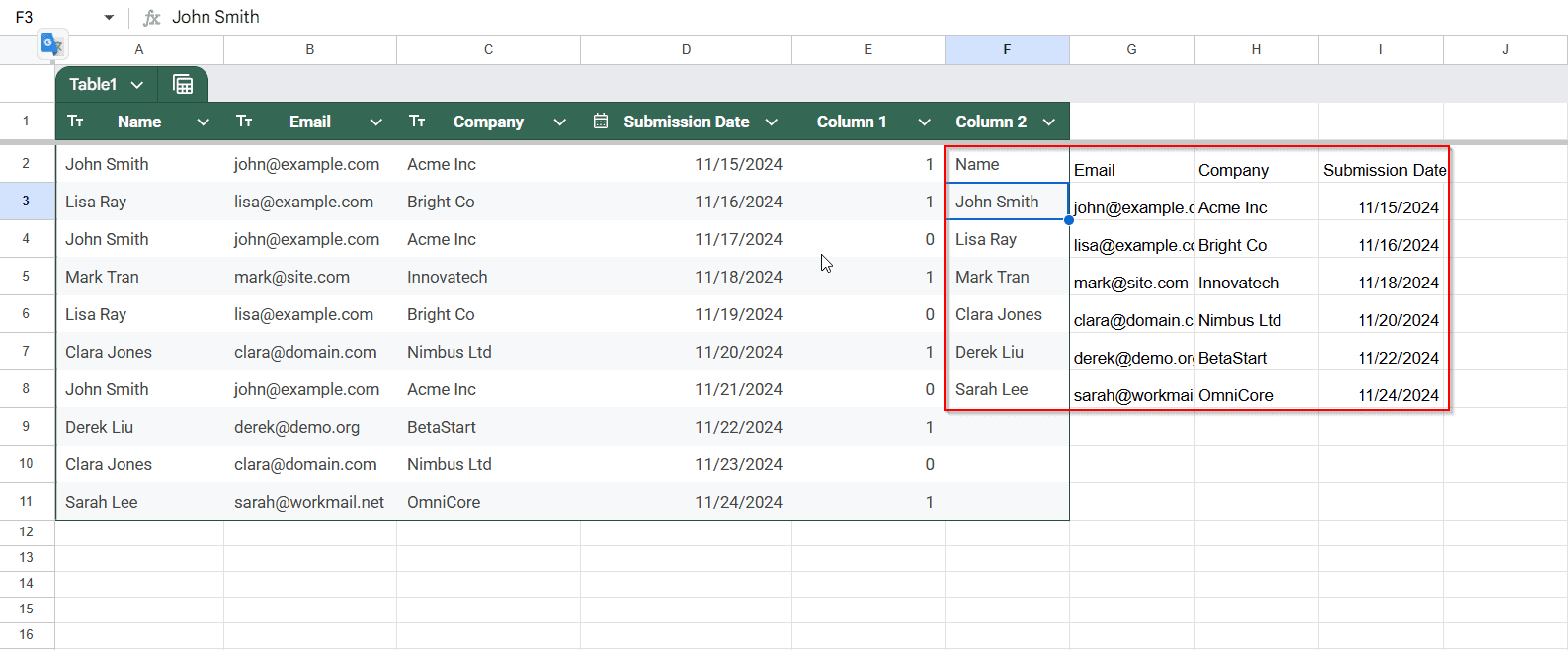Select column G header
1568x650 pixels.
[x=1131, y=49]
